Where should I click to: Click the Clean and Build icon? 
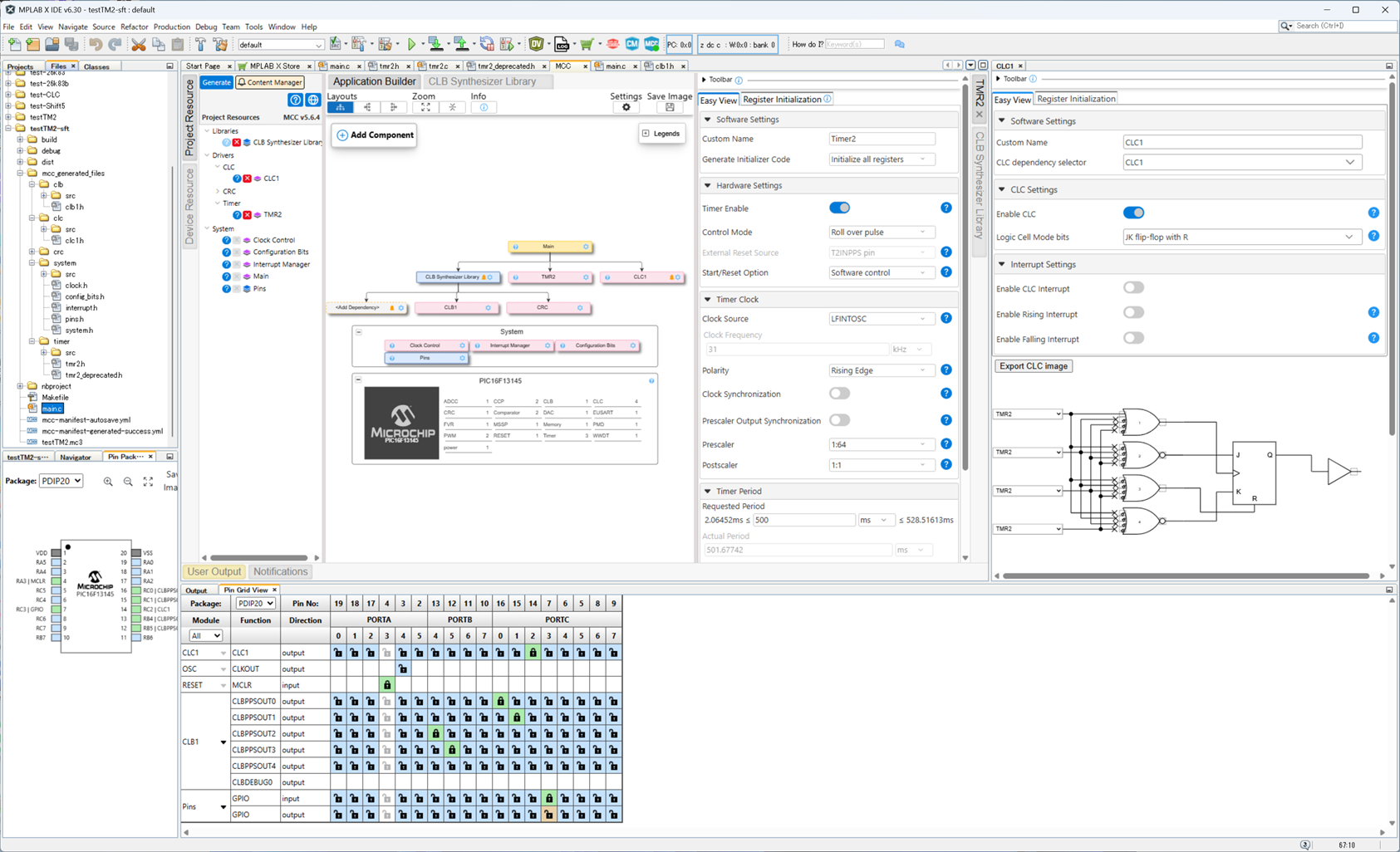click(220, 44)
